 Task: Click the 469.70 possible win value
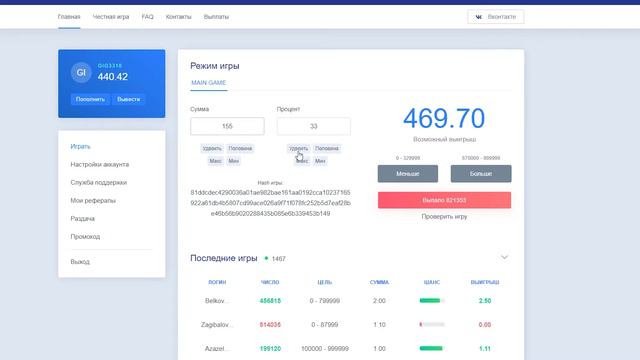pos(444,118)
